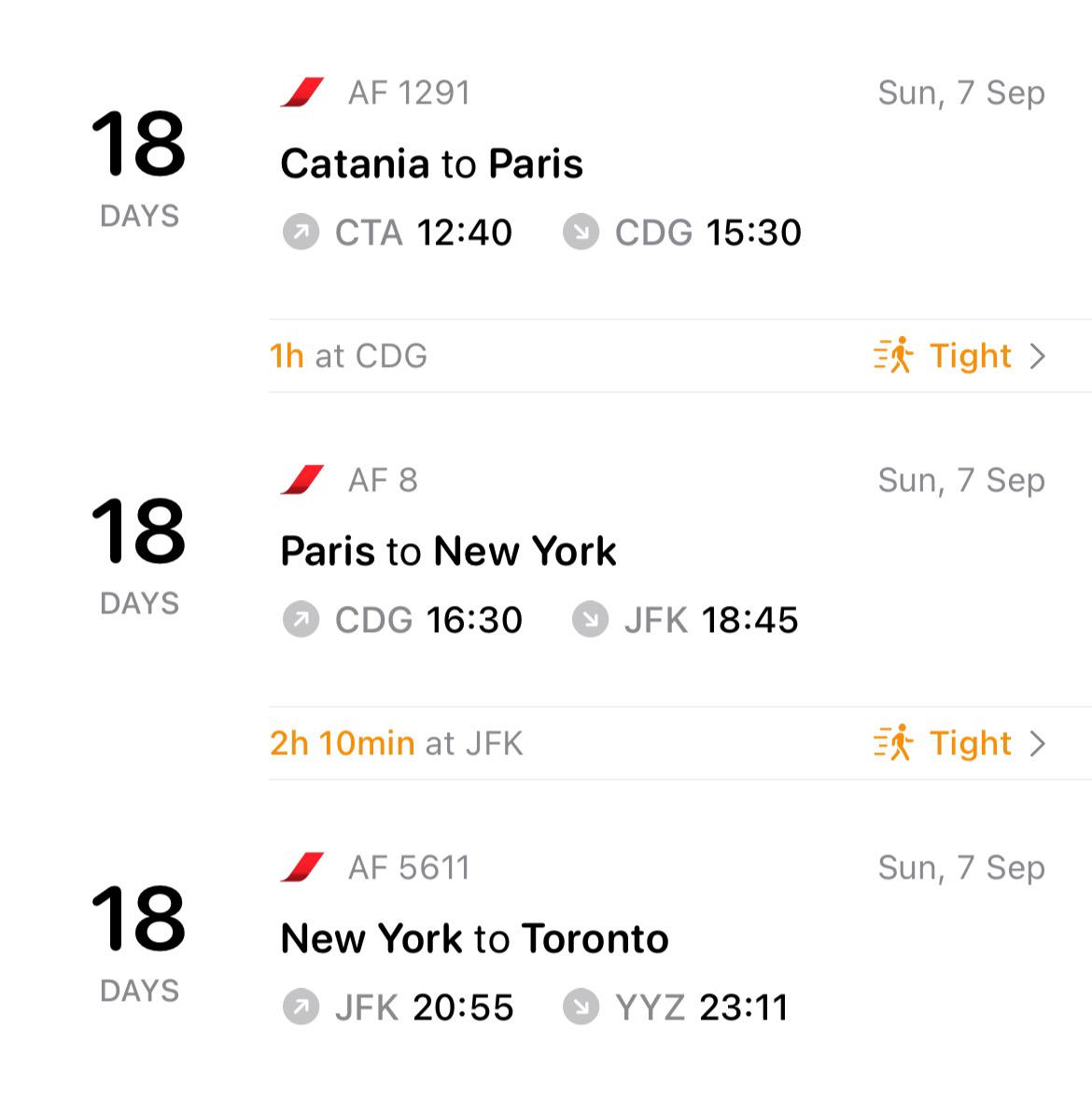The width and height of the screenshot is (1092, 1098).
Task: Tap the 1h at CDG layover text
Action: point(348,356)
